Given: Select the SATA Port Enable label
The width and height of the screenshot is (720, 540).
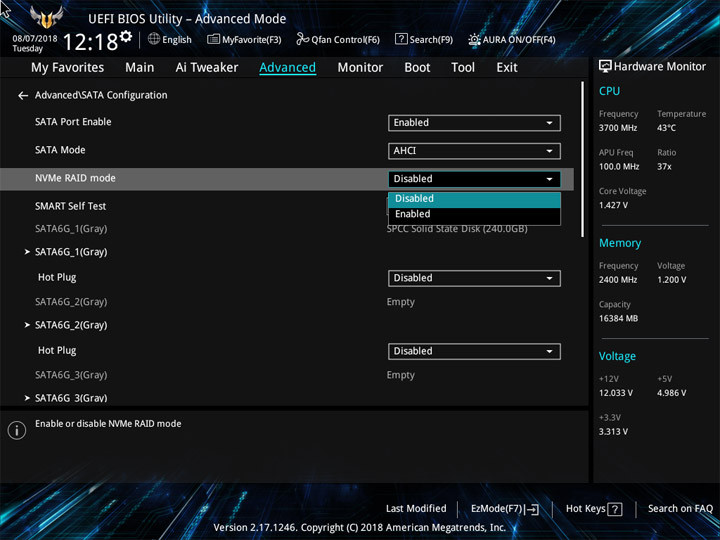Looking at the screenshot, I should [x=73, y=122].
